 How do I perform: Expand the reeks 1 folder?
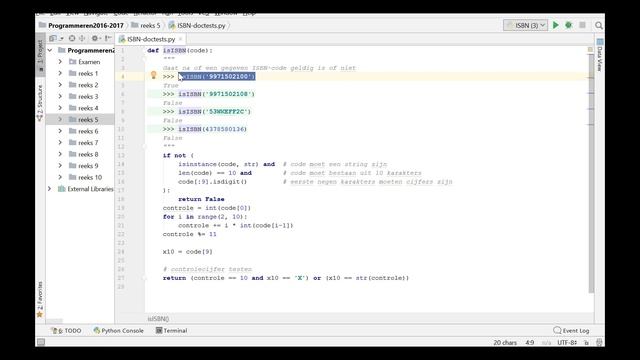pyautogui.click(x=60, y=73)
